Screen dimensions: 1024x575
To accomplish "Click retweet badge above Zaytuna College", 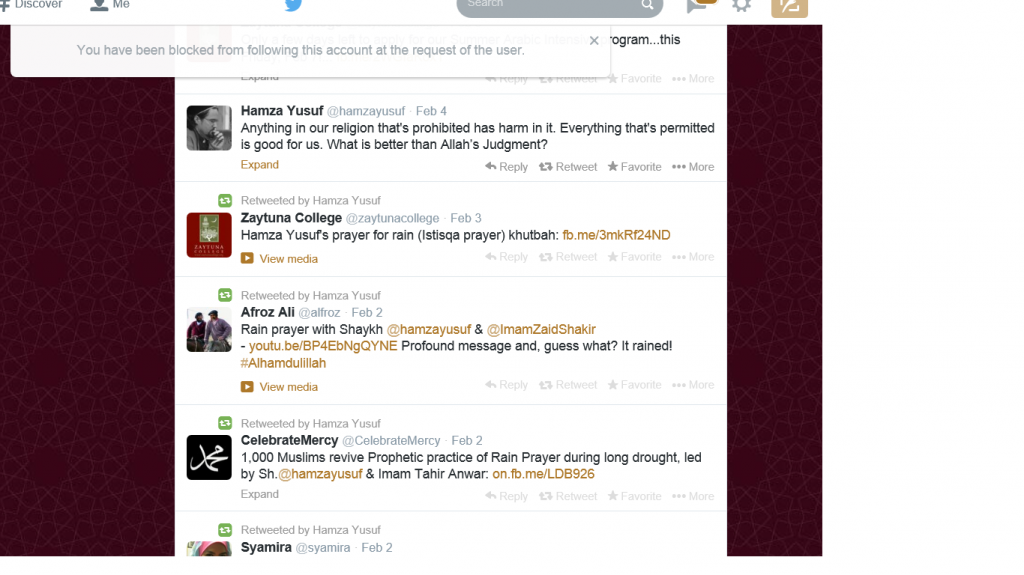I will (x=225, y=201).
